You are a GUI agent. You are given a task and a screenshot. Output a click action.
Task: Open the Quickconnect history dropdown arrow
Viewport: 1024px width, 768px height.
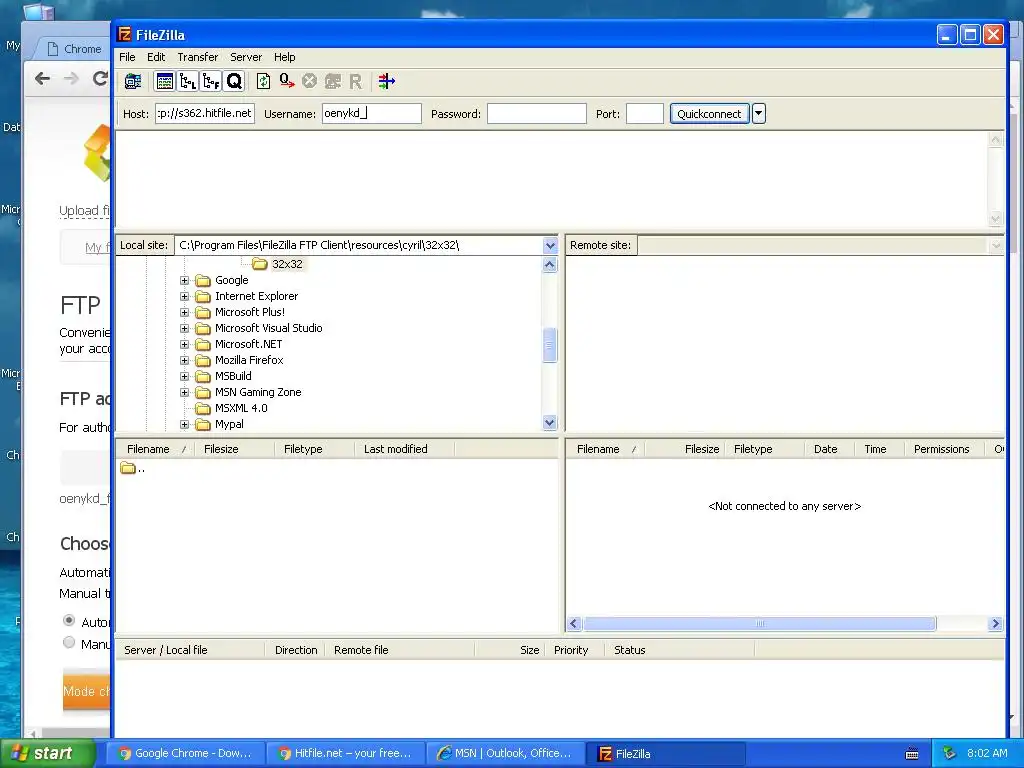(x=758, y=114)
